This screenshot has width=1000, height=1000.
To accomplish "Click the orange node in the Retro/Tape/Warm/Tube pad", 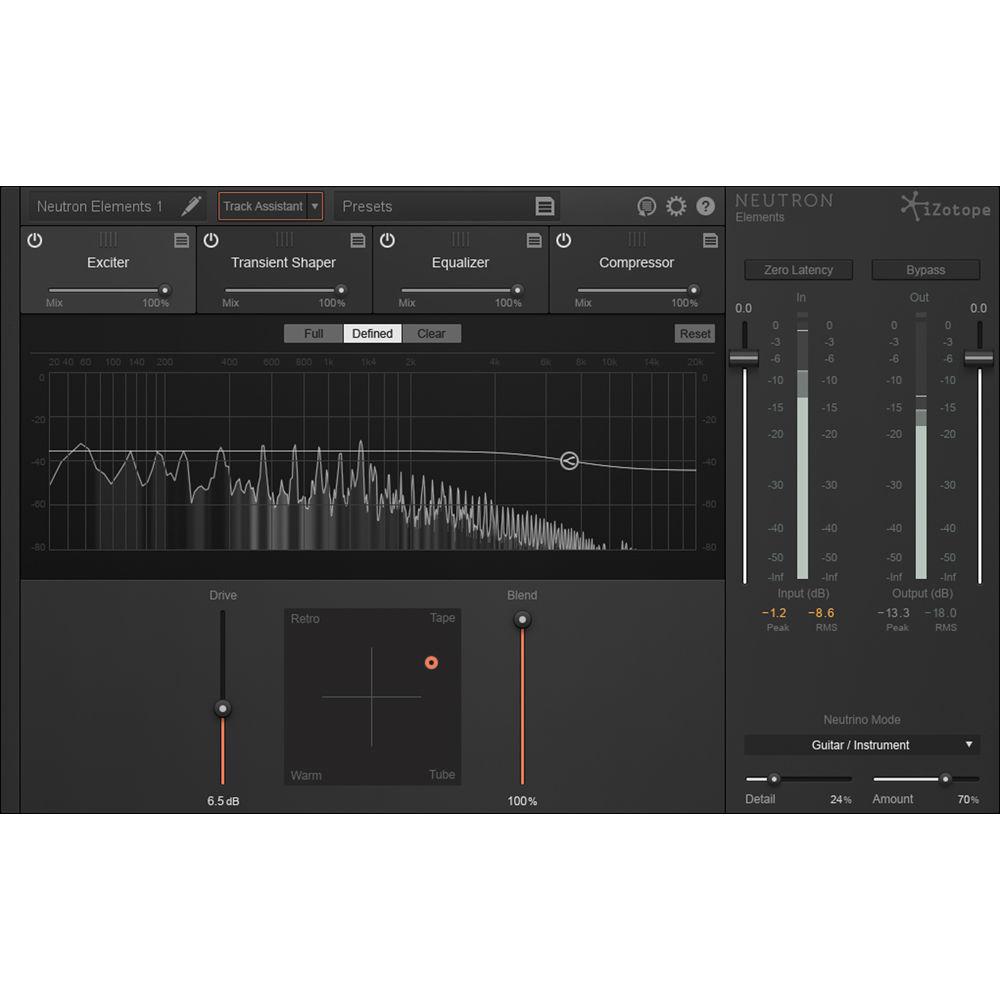I will 431,662.
